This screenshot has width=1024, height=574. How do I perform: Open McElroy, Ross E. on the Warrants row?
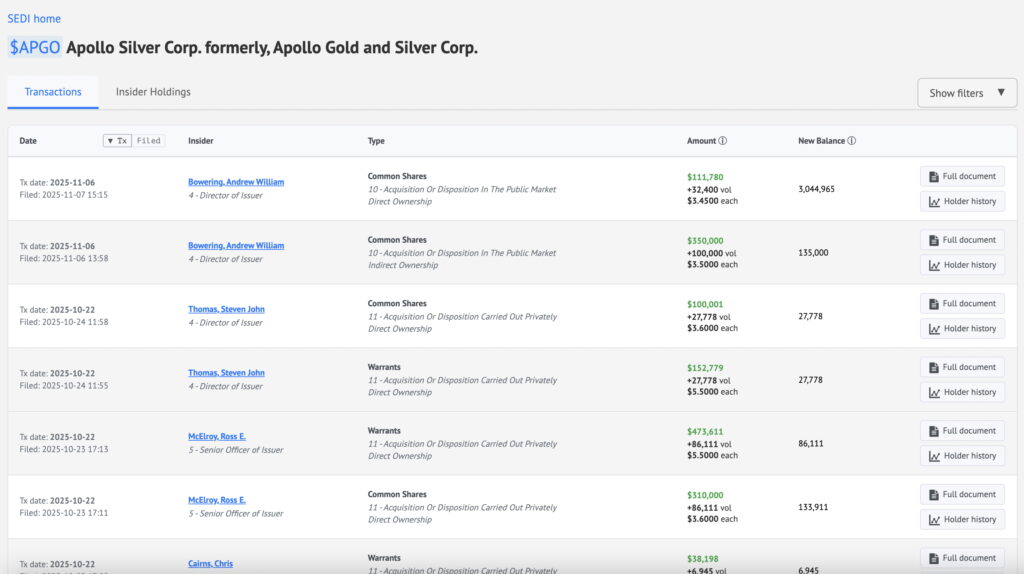point(217,437)
